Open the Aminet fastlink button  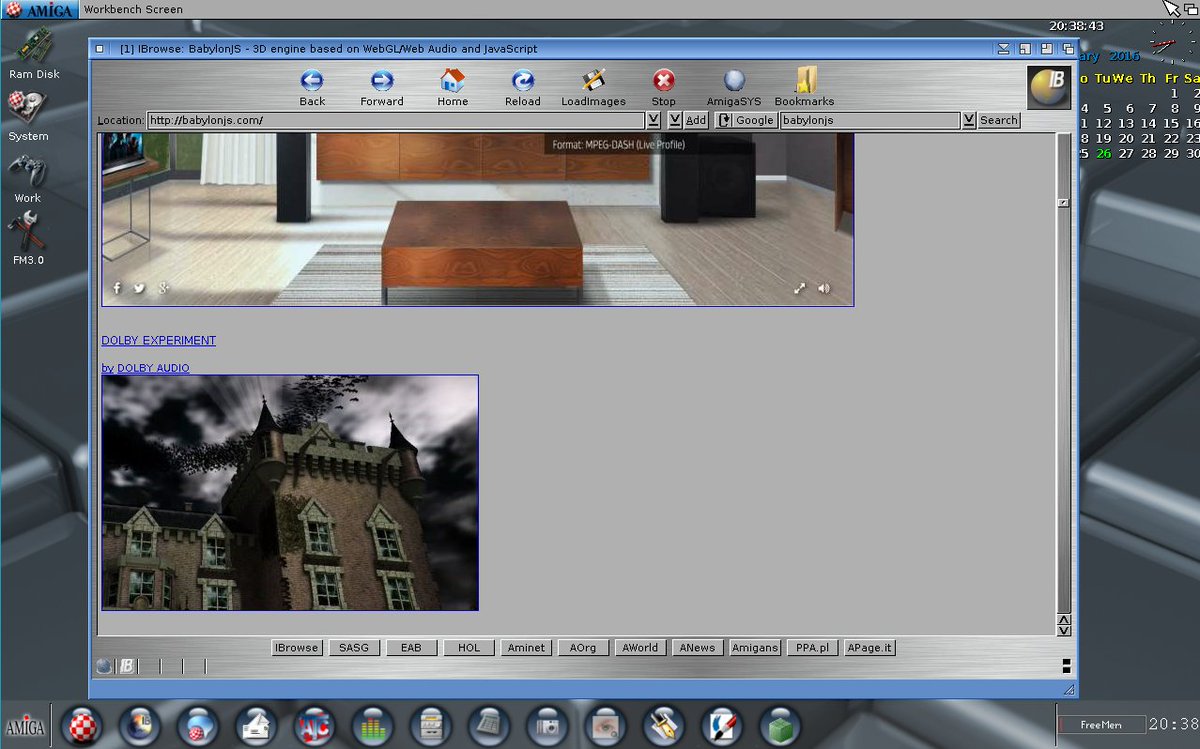tap(526, 648)
